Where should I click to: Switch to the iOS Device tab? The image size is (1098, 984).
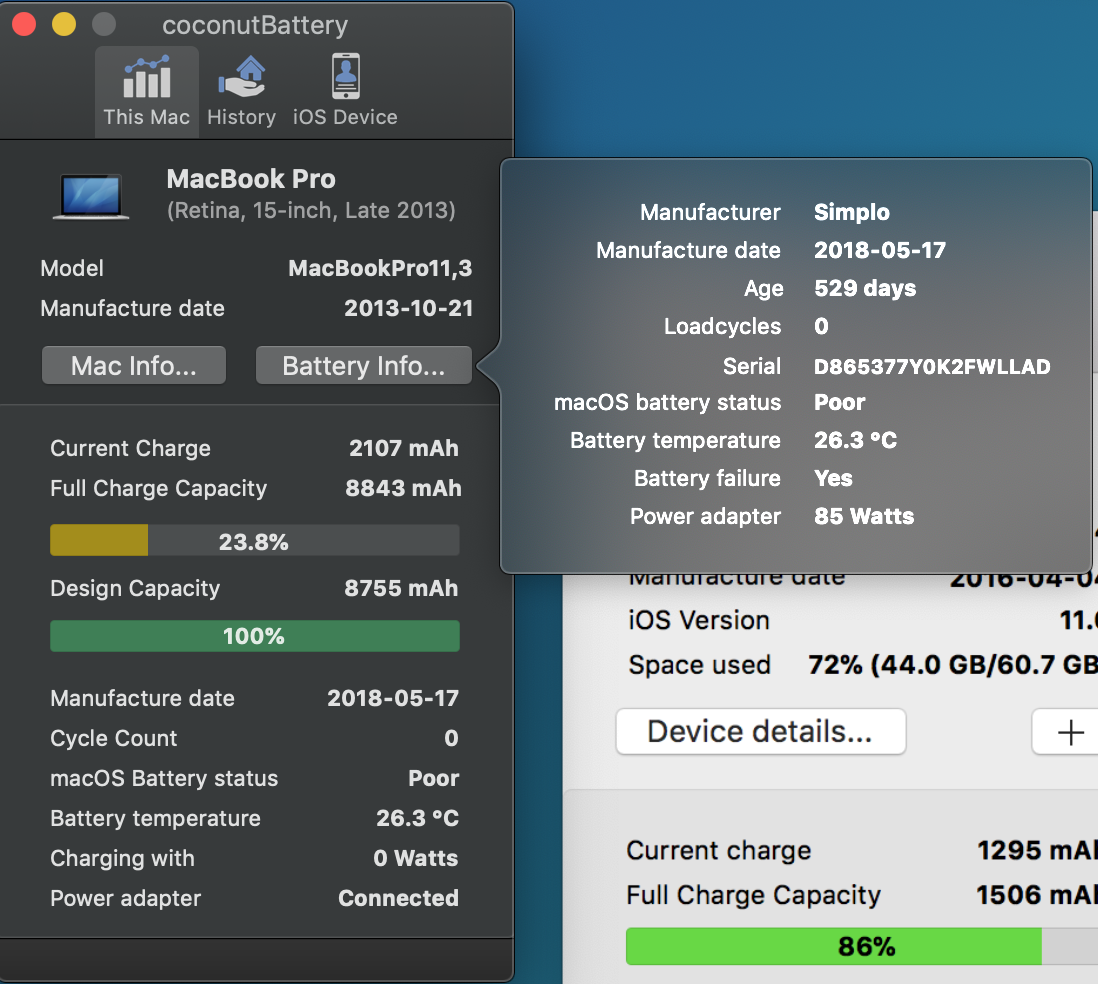tap(345, 92)
